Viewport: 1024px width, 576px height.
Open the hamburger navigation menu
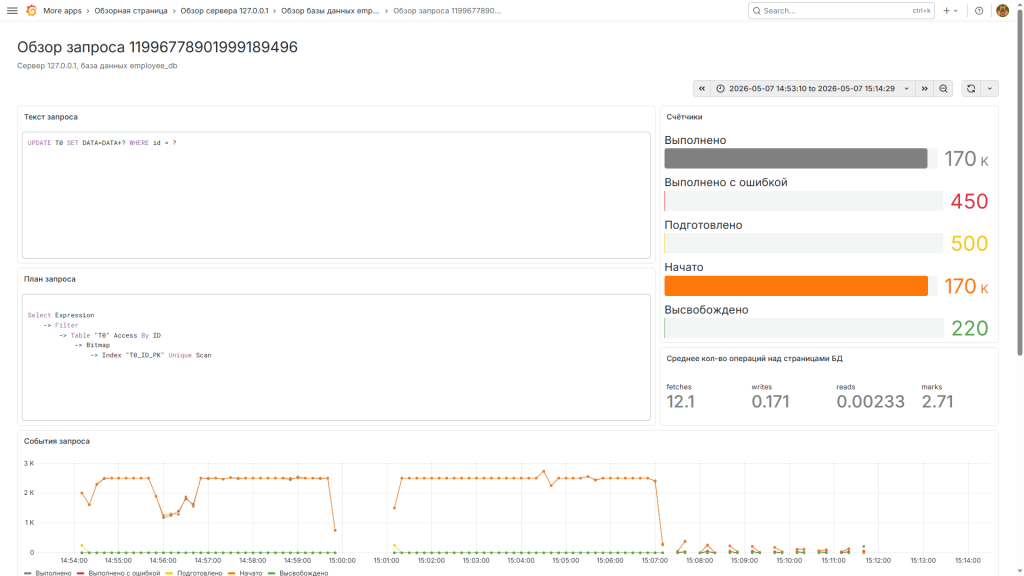12,10
